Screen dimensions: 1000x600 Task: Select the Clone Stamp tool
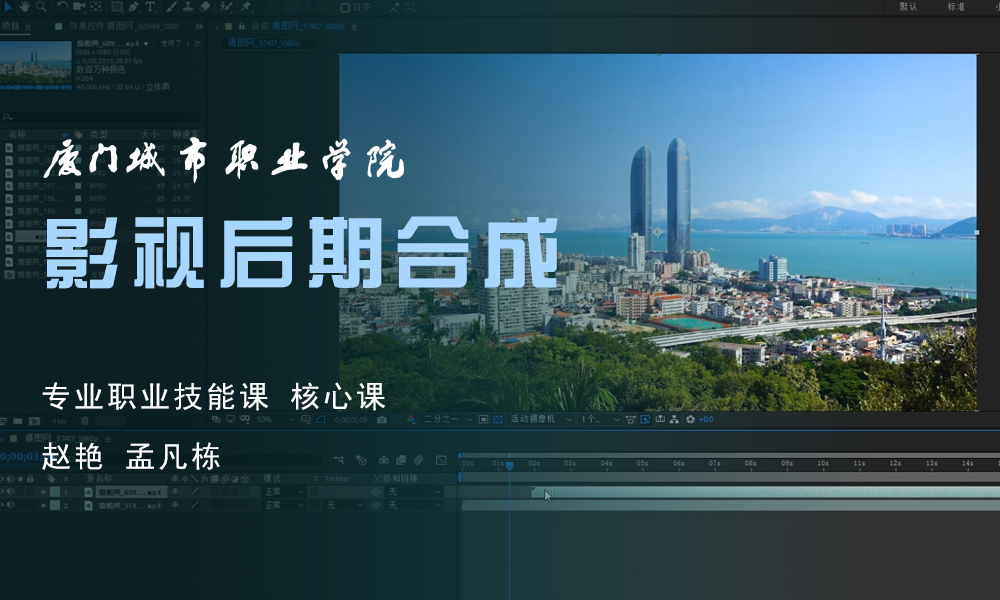coord(188,6)
